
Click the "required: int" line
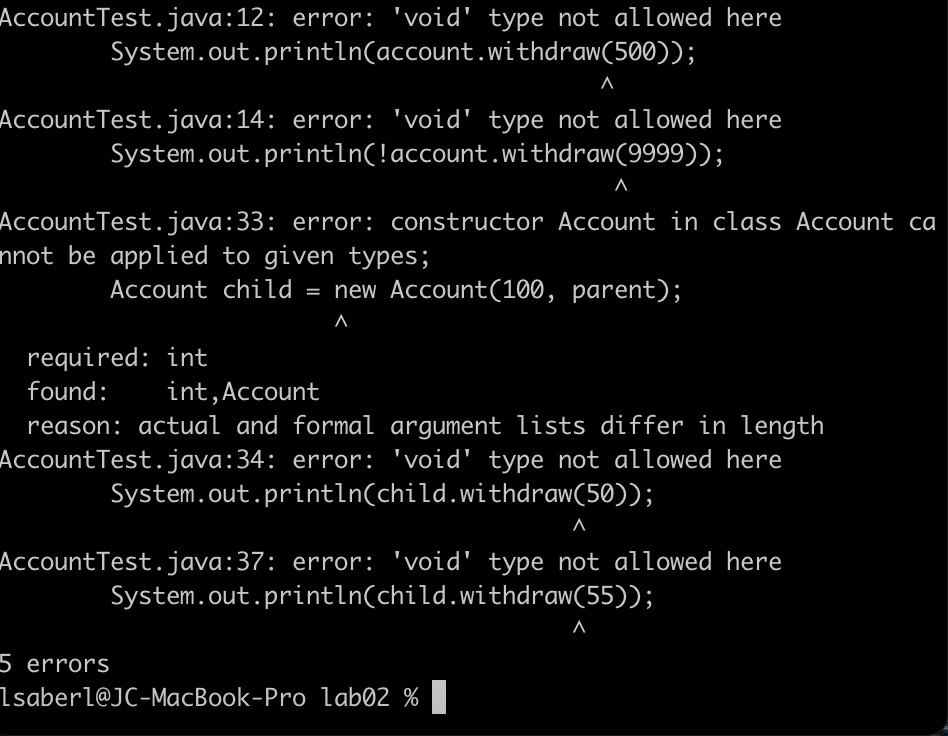point(117,358)
